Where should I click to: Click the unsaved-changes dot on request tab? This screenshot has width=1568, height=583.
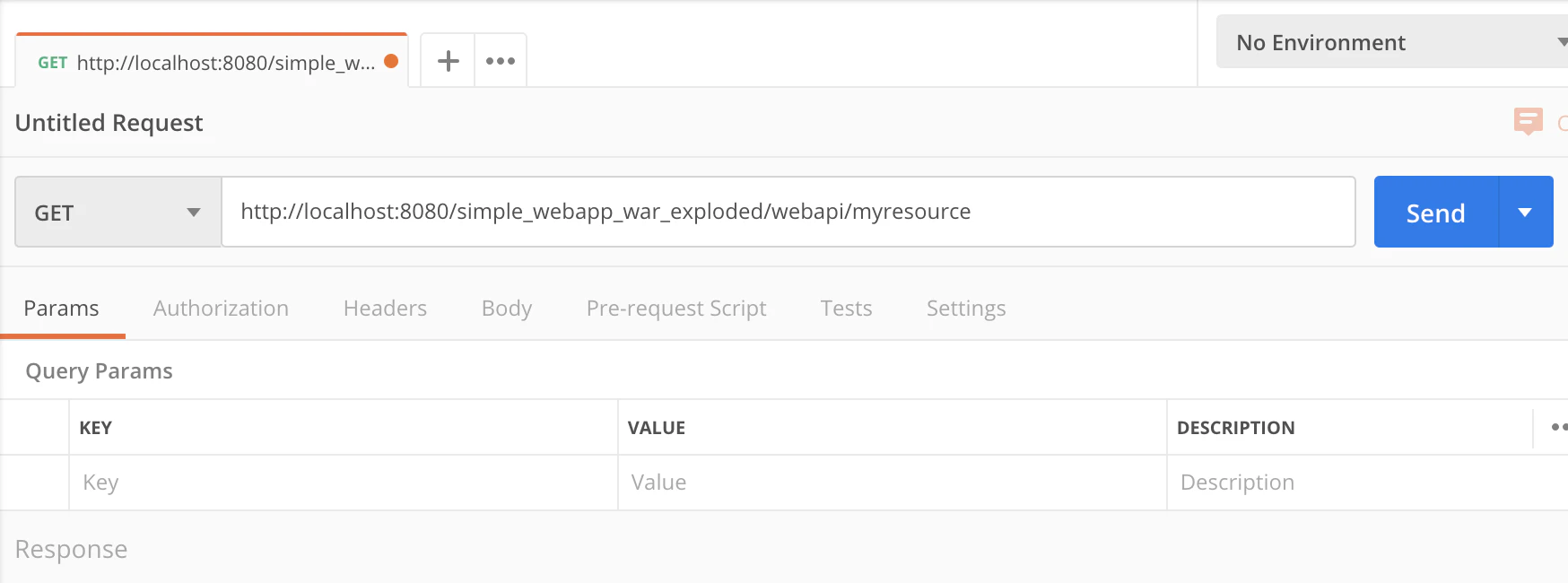coord(391,61)
